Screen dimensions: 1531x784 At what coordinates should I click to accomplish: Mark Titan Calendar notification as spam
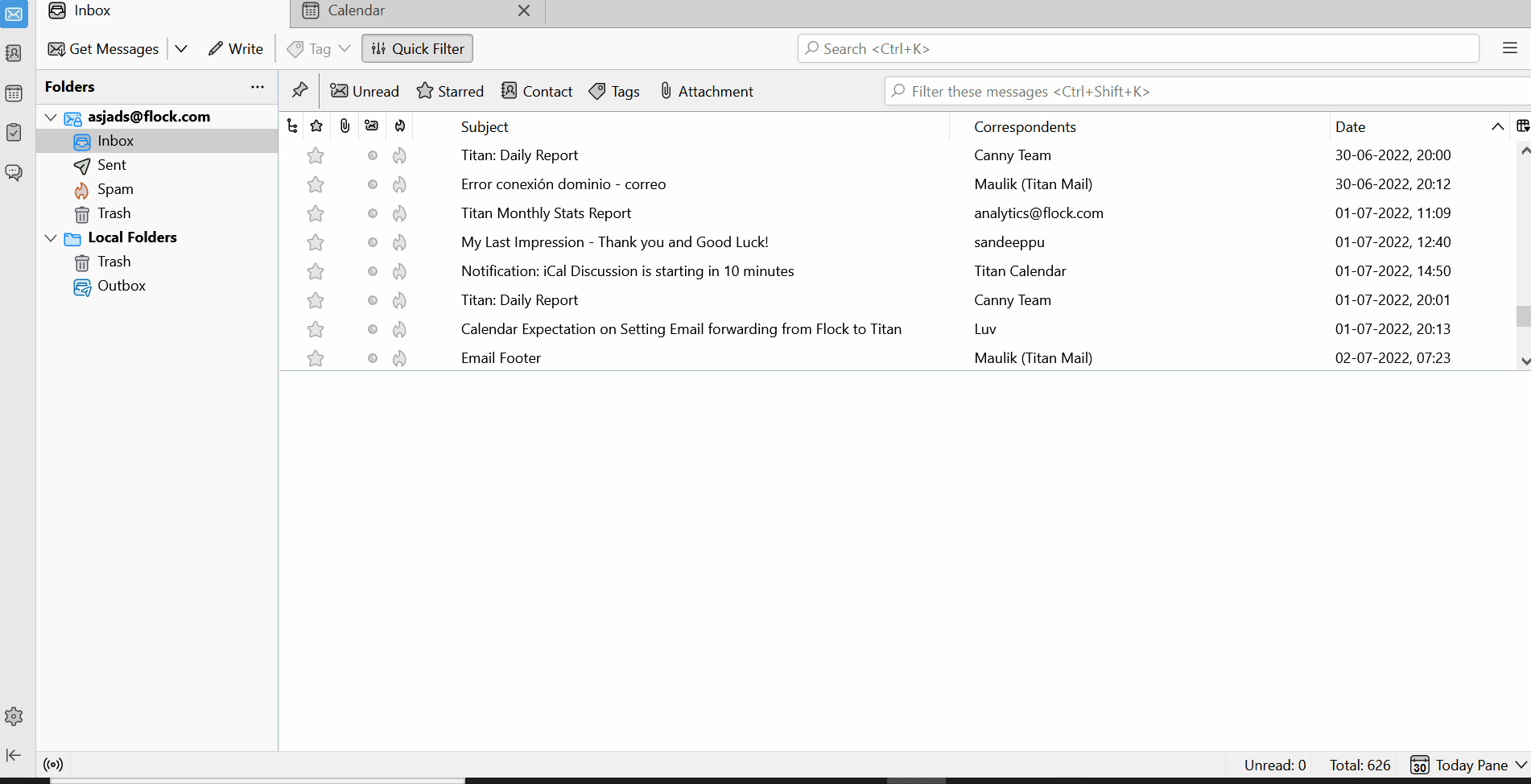(399, 271)
